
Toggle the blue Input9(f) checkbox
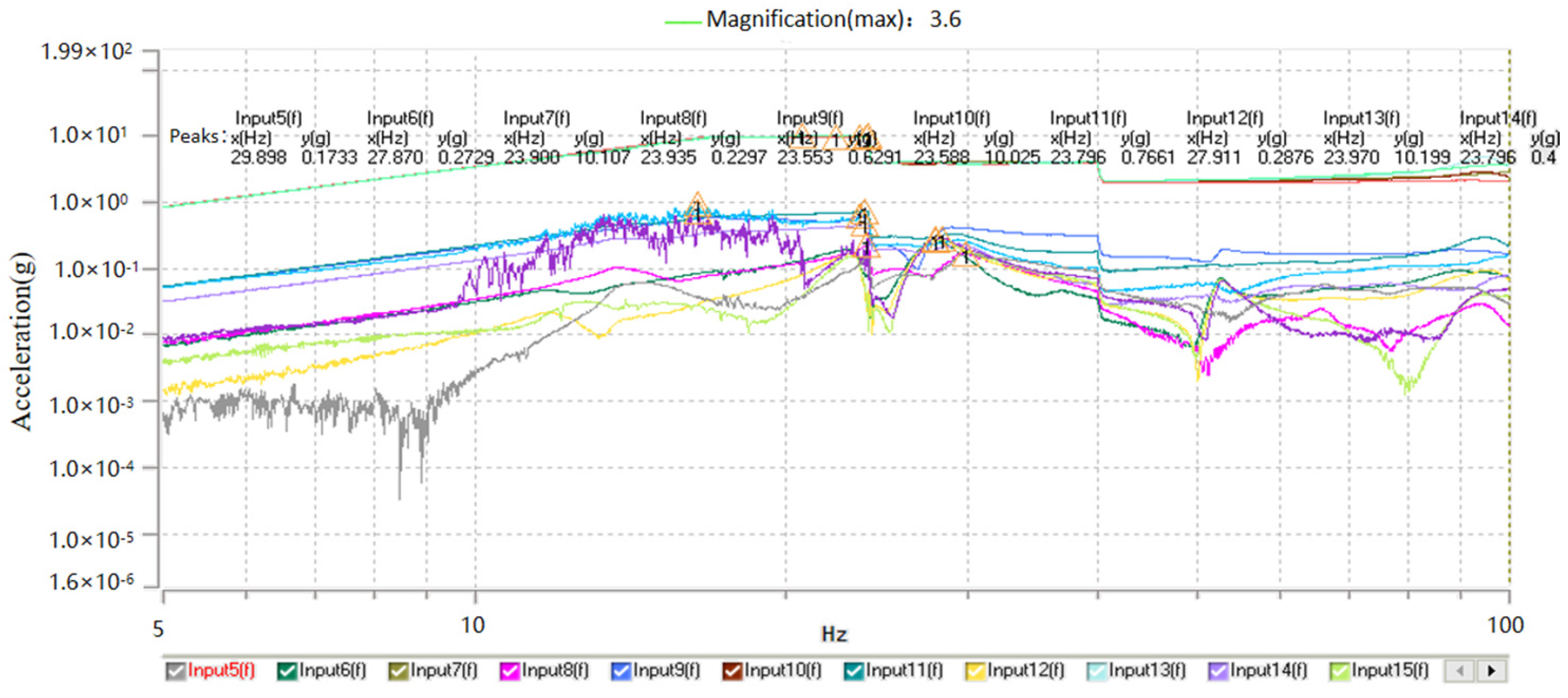coord(620,671)
